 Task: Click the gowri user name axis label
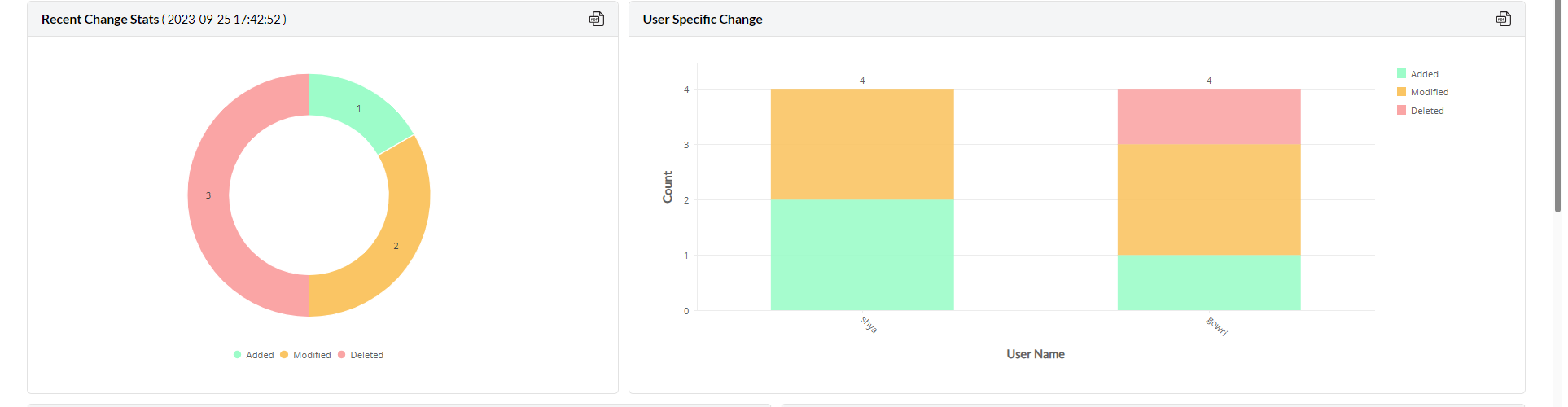point(1216,326)
